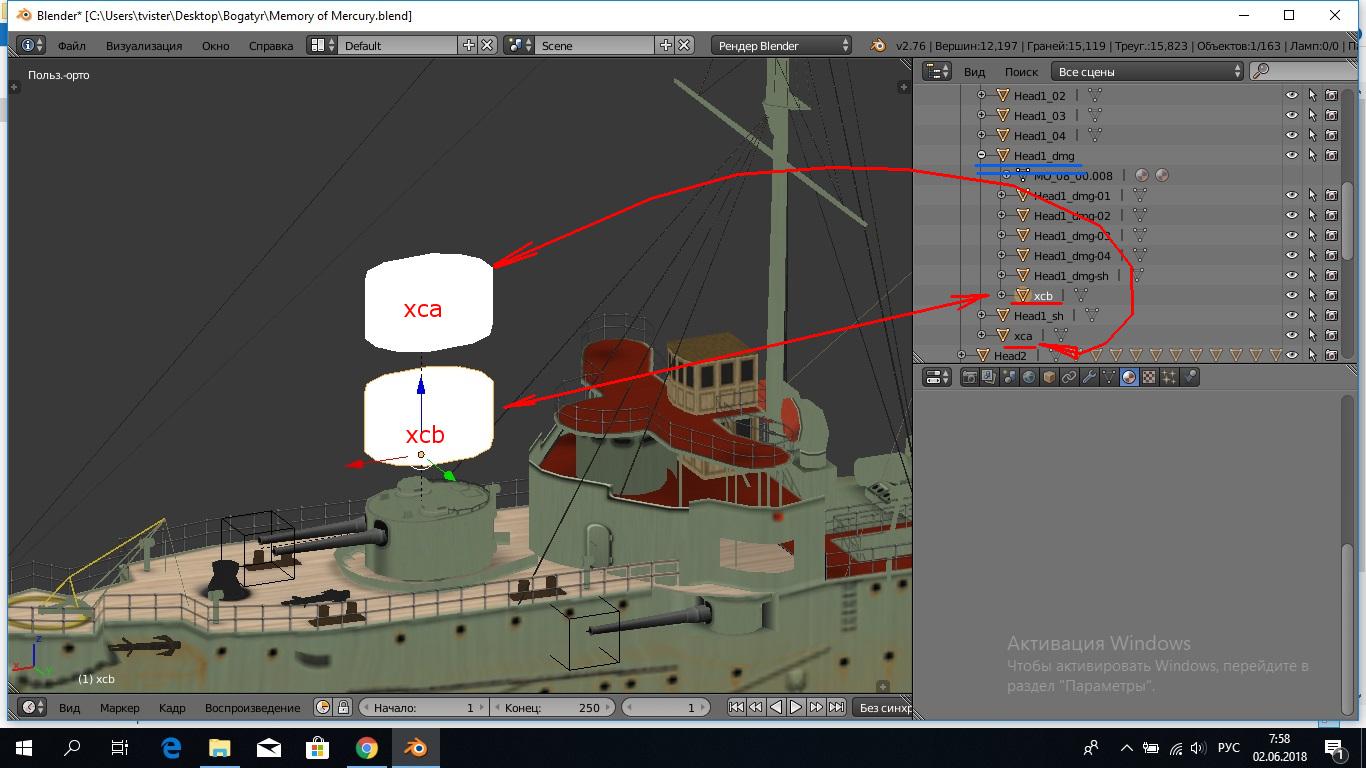Open Google Chrome from the Windows taskbar
Viewport: 1366px width, 768px height.
366,747
